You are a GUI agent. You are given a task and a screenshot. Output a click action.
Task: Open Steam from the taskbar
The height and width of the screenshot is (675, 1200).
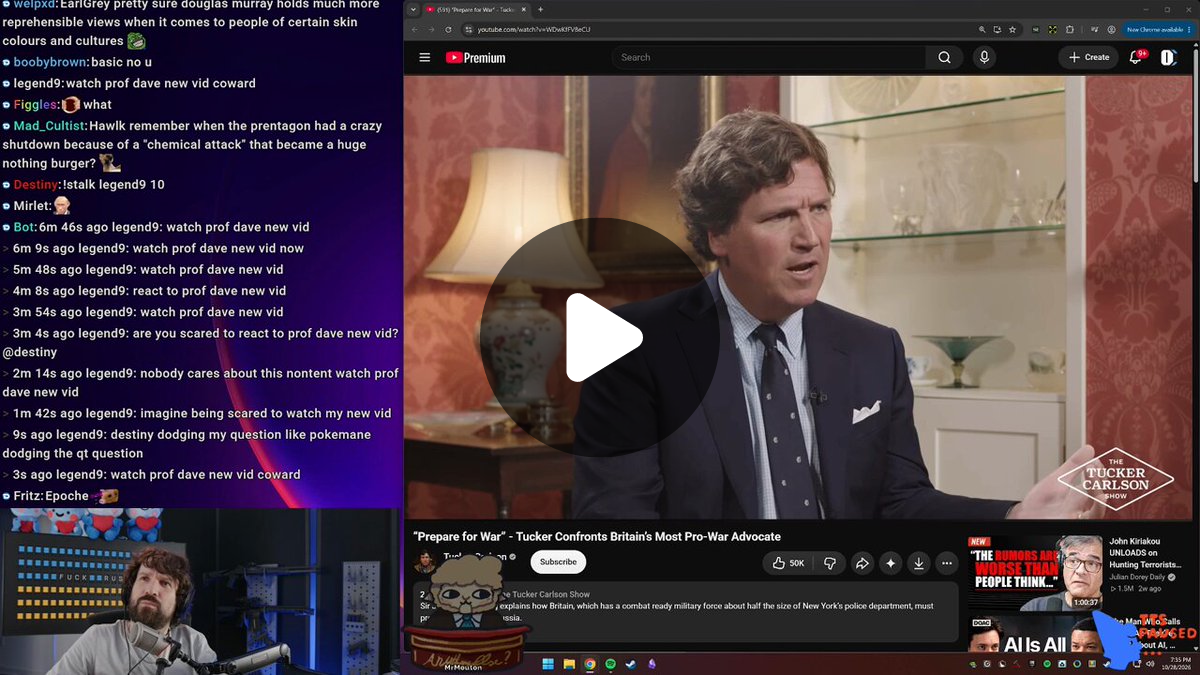tap(631, 664)
